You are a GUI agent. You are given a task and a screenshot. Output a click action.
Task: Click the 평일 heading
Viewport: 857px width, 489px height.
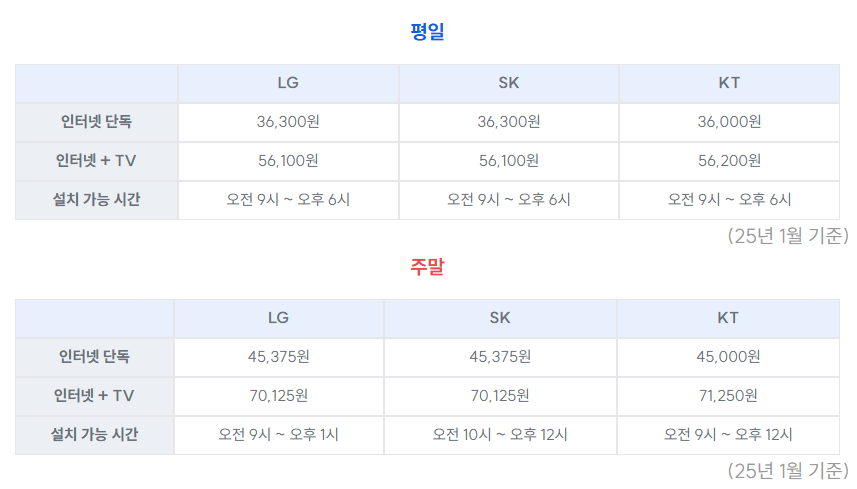[427, 31]
